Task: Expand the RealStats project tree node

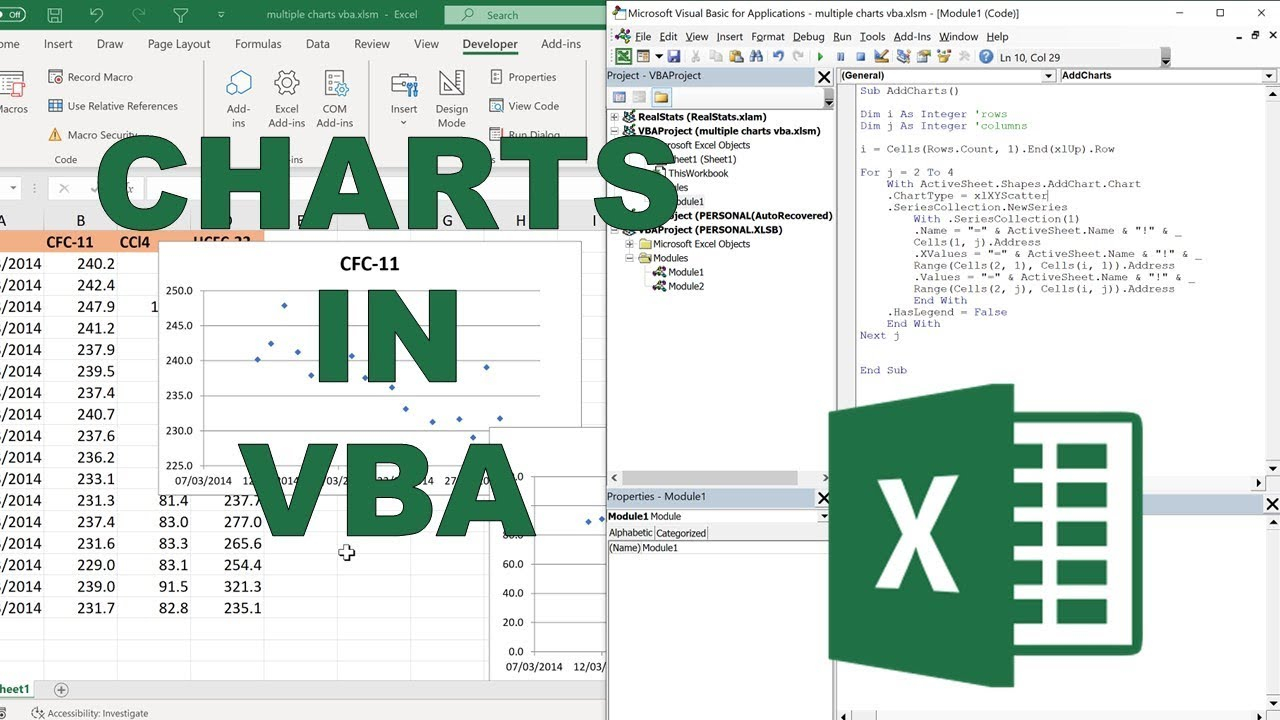Action: coord(615,117)
